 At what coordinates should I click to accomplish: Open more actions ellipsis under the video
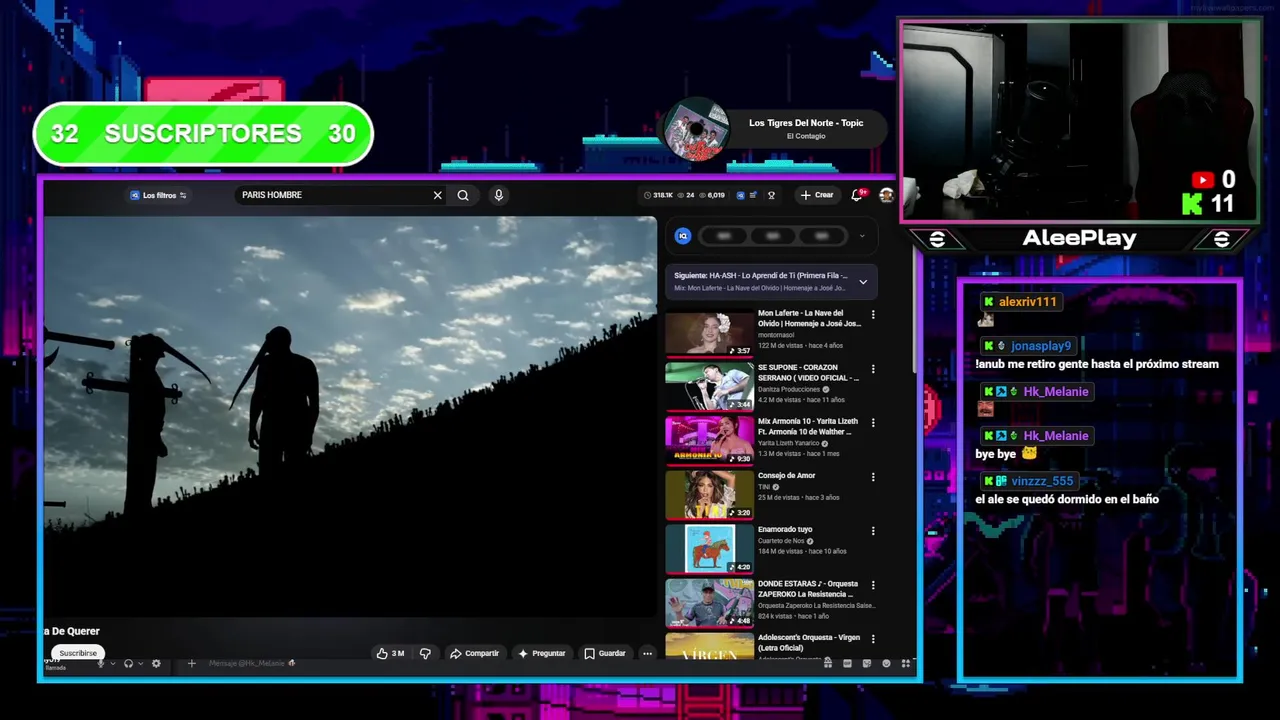pos(647,653)
